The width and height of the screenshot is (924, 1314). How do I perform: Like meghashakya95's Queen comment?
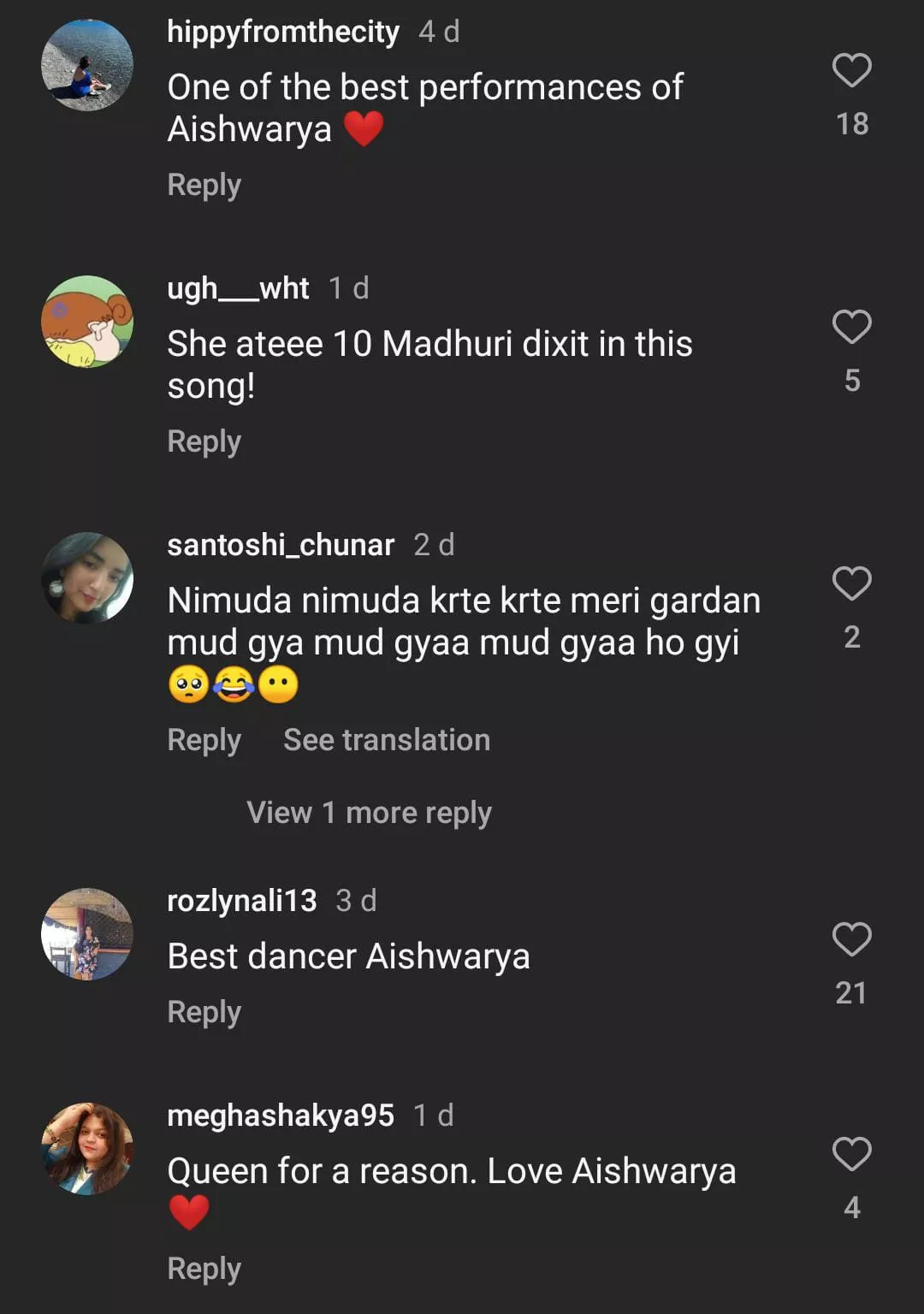click(x=851, y=1154)
